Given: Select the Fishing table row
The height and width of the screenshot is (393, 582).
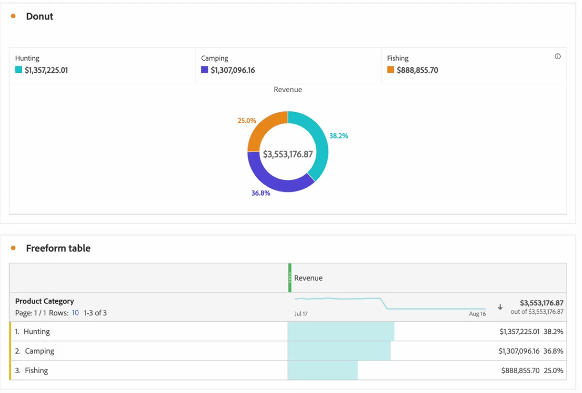Looking at the screenshot, I should 288,370.
